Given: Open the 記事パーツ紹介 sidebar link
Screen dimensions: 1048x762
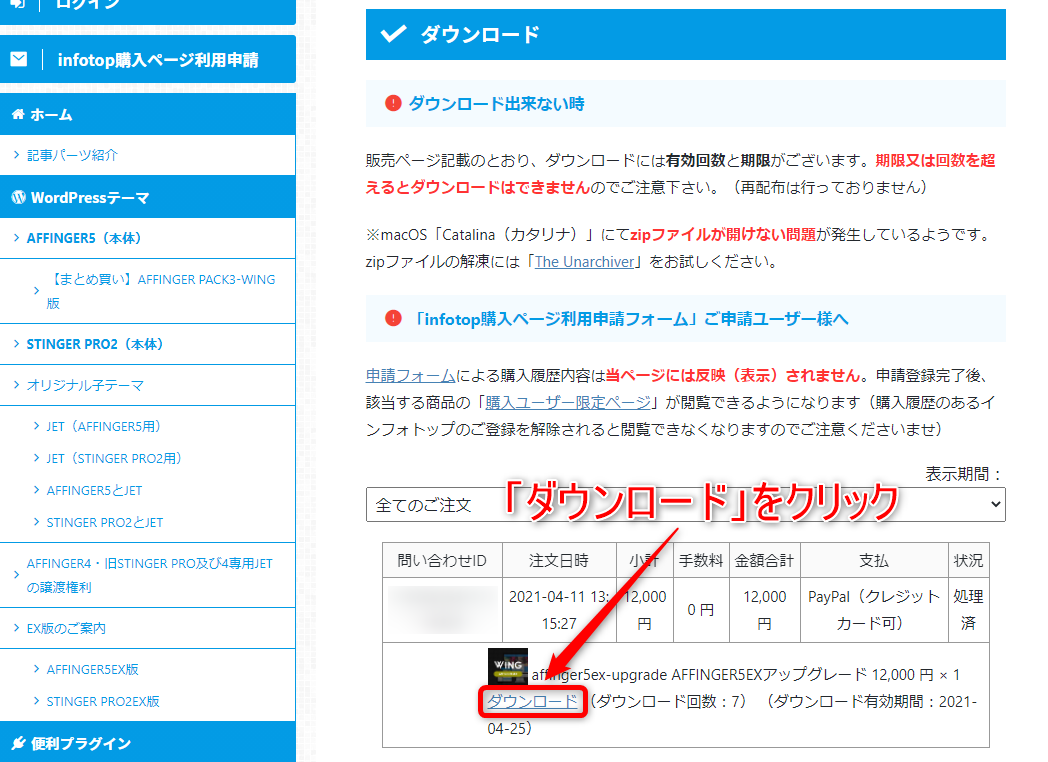Looking at the screenshot, I should point(148,155).
